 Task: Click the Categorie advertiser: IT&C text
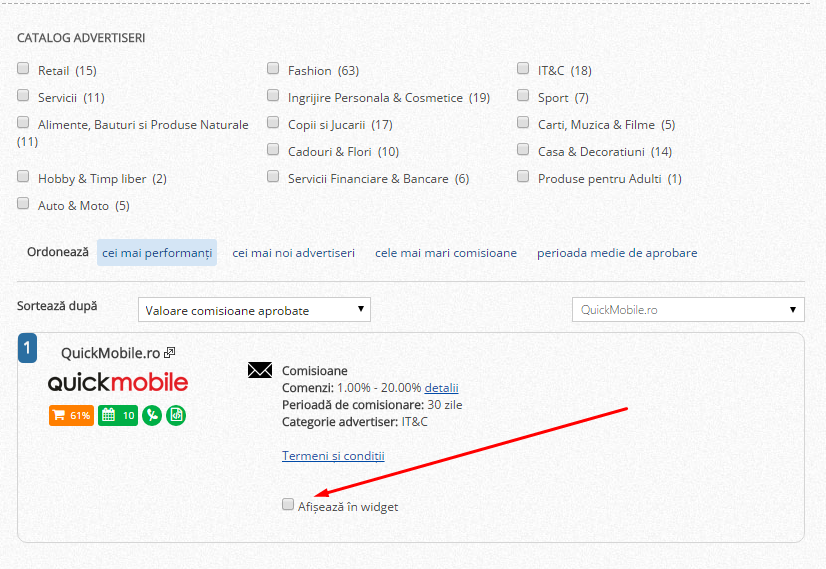(x=355, y=421)
